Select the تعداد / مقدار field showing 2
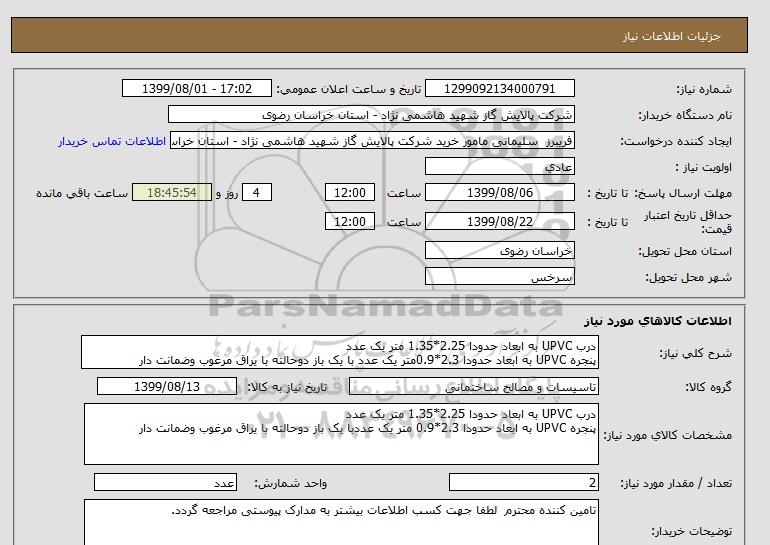Screen dimensions: 770x545 (524, 483)
